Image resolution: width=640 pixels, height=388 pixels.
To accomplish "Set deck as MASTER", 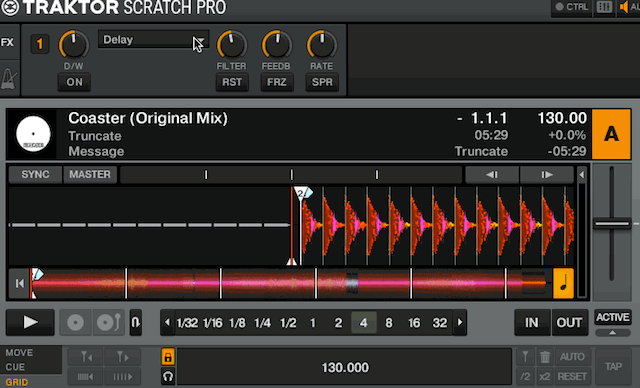I will pyautogui.click(x=90, y=175).
